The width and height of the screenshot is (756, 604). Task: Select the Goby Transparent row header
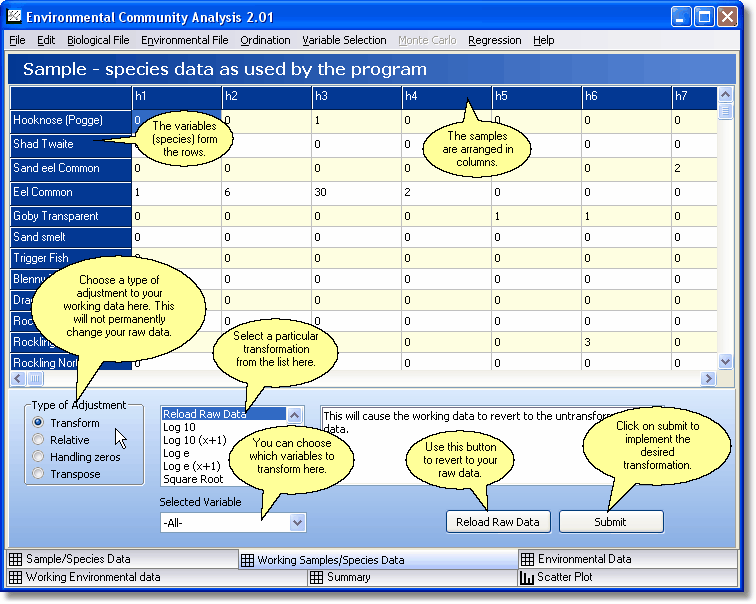pos(71,216)
